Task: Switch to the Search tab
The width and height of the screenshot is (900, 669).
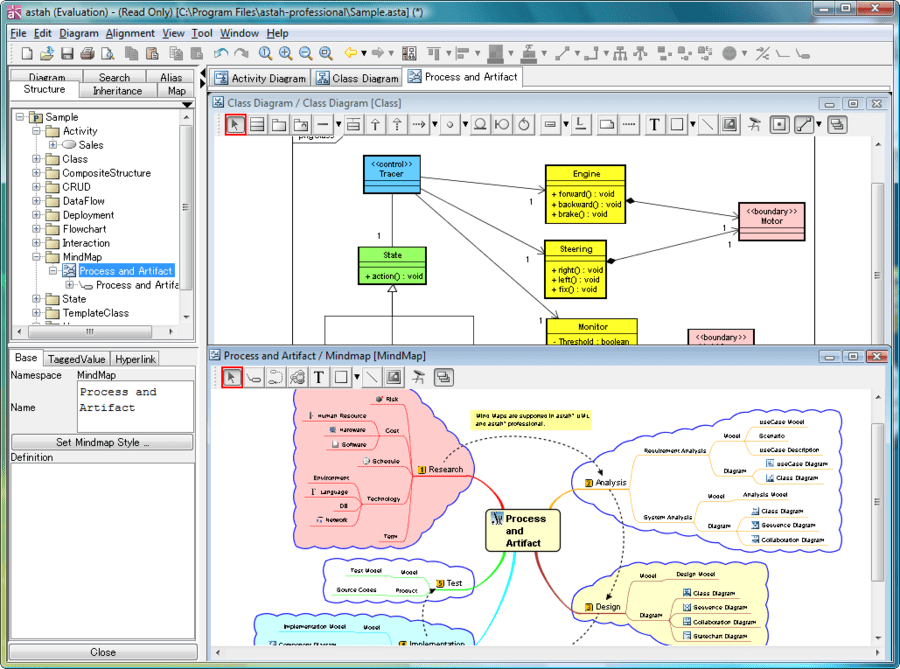Action: coord(114,77)
